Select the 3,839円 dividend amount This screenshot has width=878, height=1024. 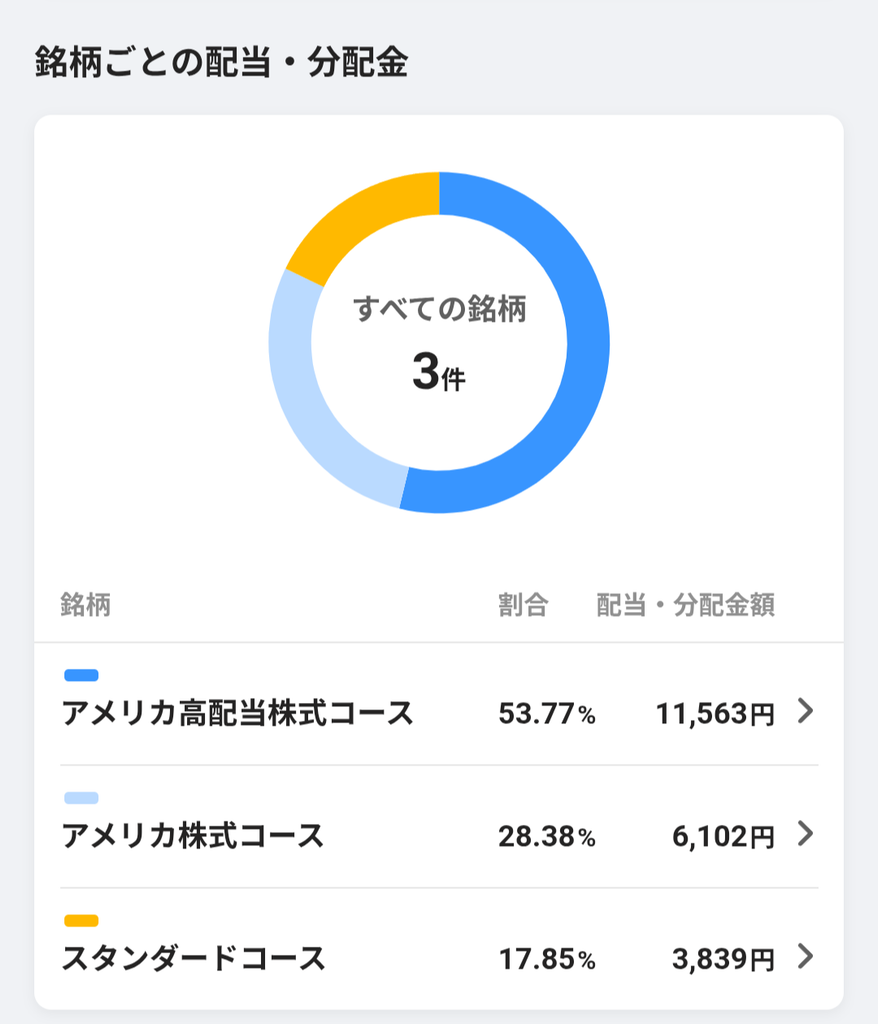click(x=723, y=959)
